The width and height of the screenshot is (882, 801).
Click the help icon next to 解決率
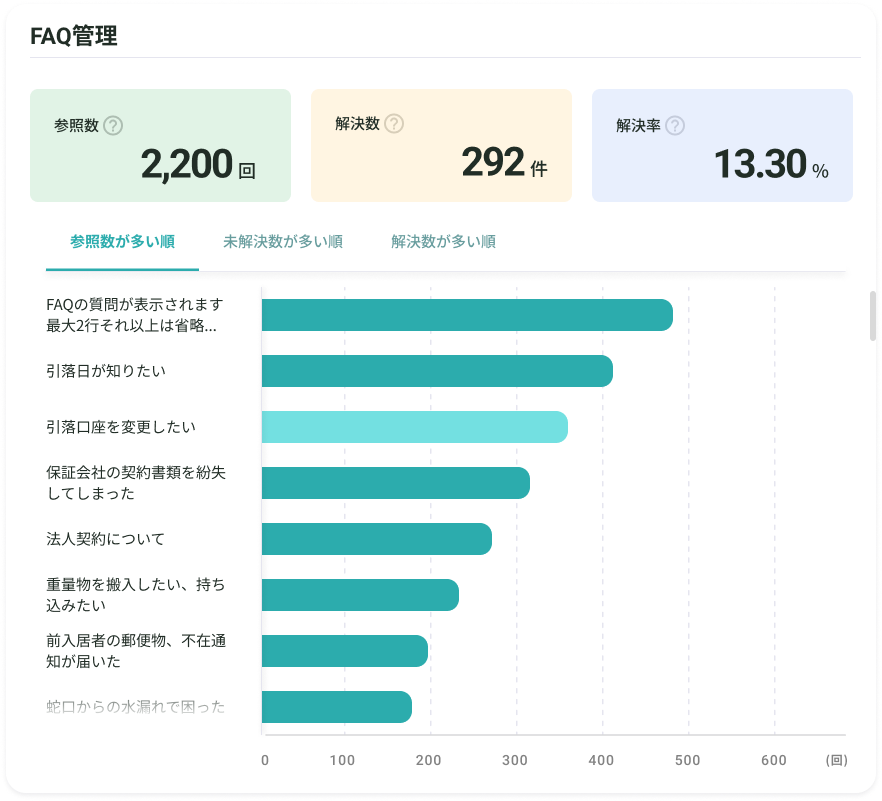674,126
